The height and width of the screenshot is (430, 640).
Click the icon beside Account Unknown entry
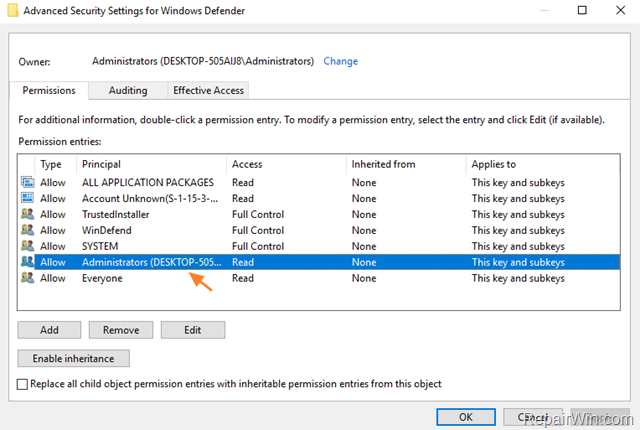[27, 198]
